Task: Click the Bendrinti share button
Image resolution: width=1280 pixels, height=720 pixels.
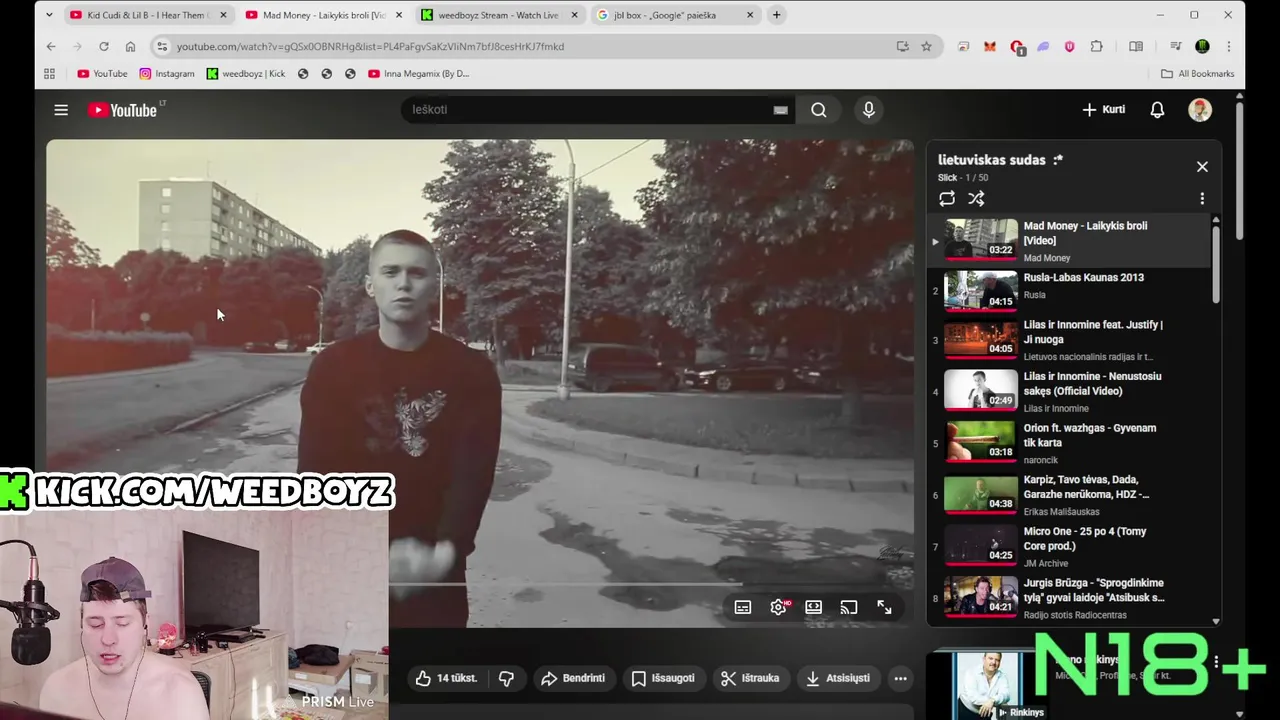Action: pos(573,678)
